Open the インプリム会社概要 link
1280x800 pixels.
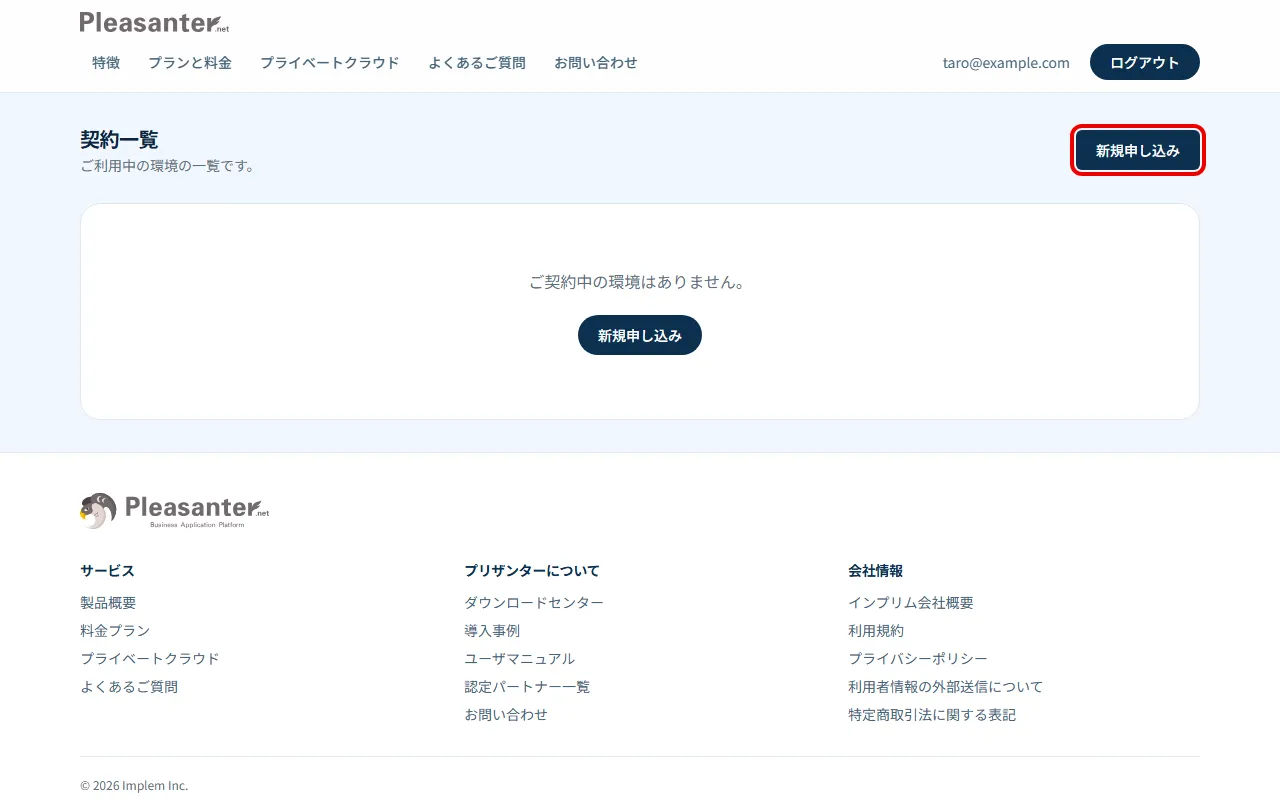tap(911, 603)
